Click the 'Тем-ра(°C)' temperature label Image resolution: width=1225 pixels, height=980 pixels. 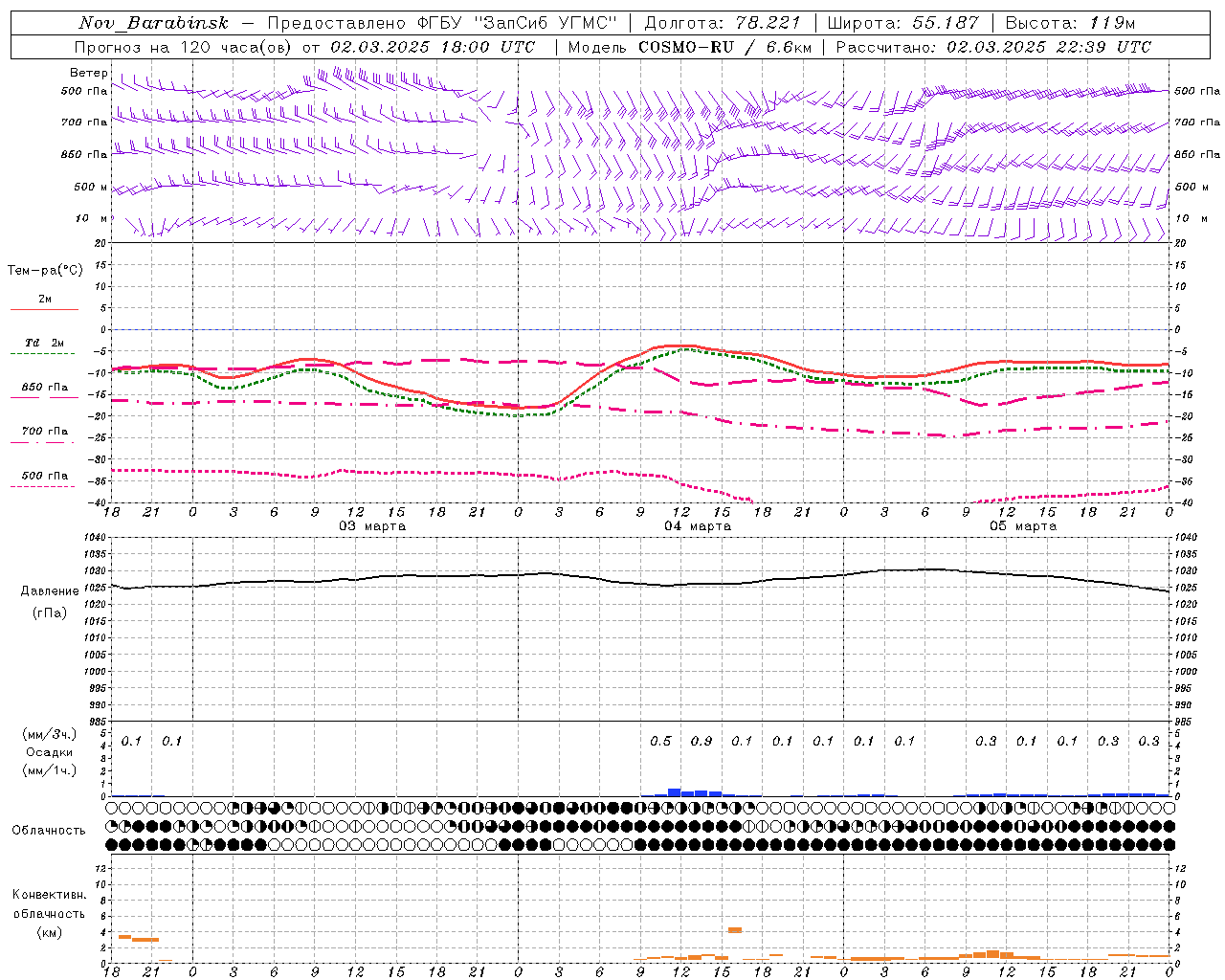pos(45,270)
